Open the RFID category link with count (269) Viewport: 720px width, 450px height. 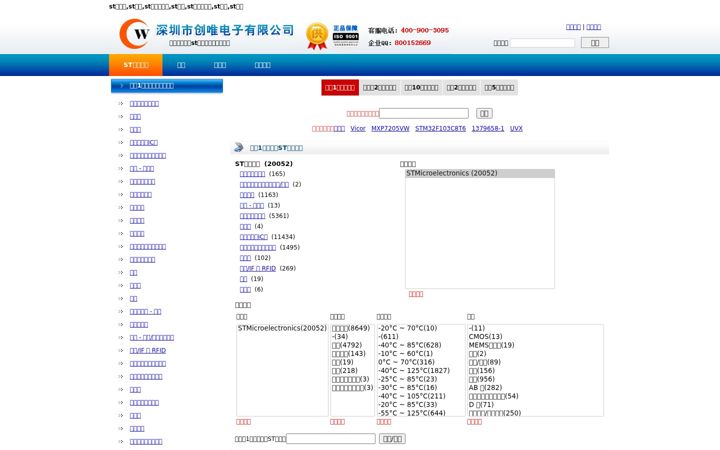tap(258, 269)
